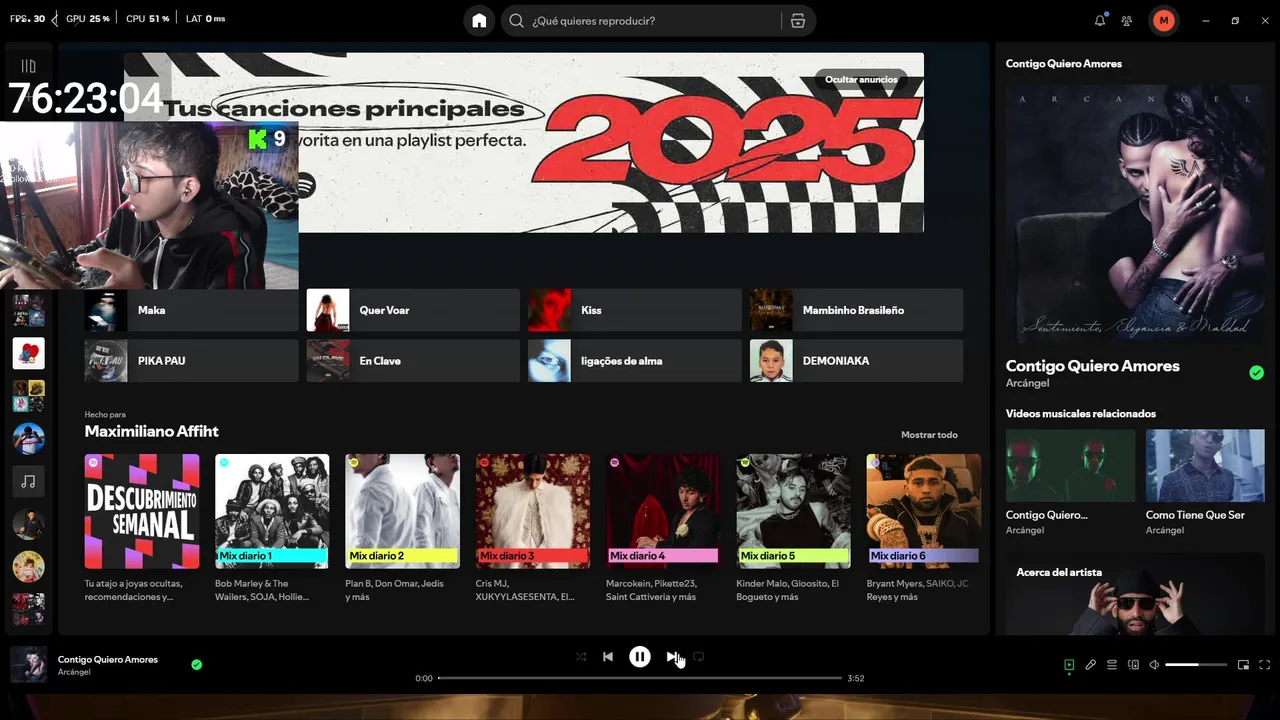Open the En Clave shortcut tile
This screenshot has height=720, width=1280.
click(413, 360)
